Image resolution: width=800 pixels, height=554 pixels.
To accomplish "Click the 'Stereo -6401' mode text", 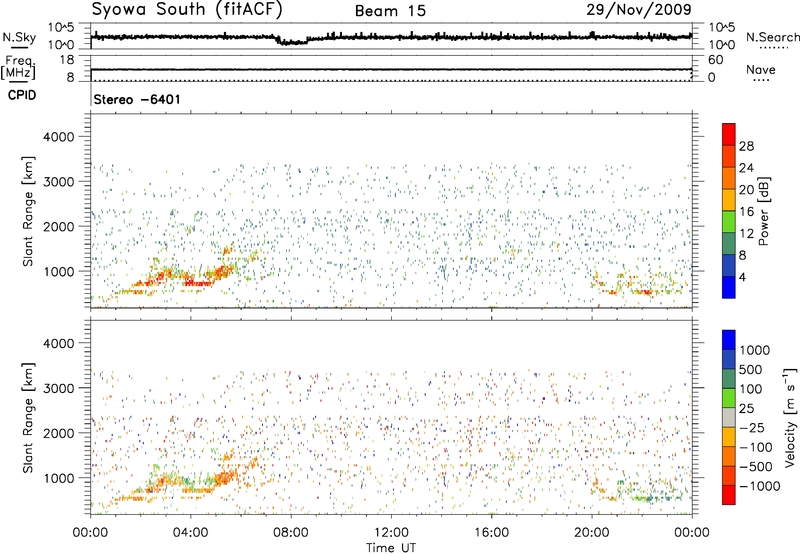I will 137,99.
